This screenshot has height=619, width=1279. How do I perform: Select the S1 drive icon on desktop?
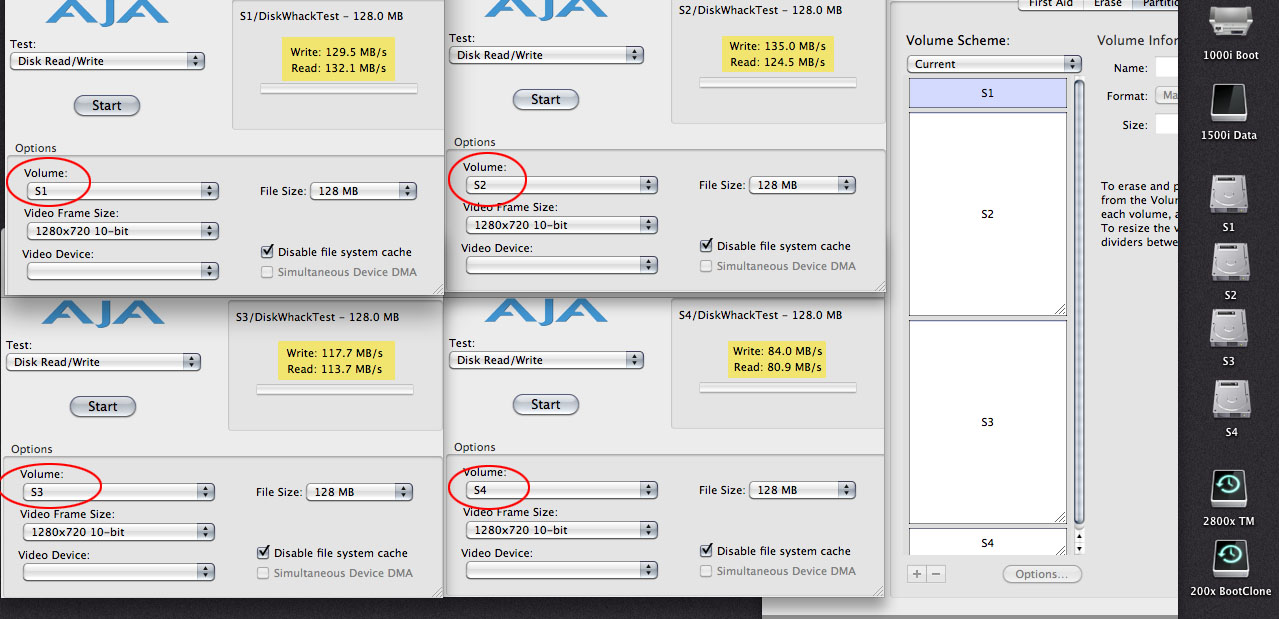click(1229, 194)
